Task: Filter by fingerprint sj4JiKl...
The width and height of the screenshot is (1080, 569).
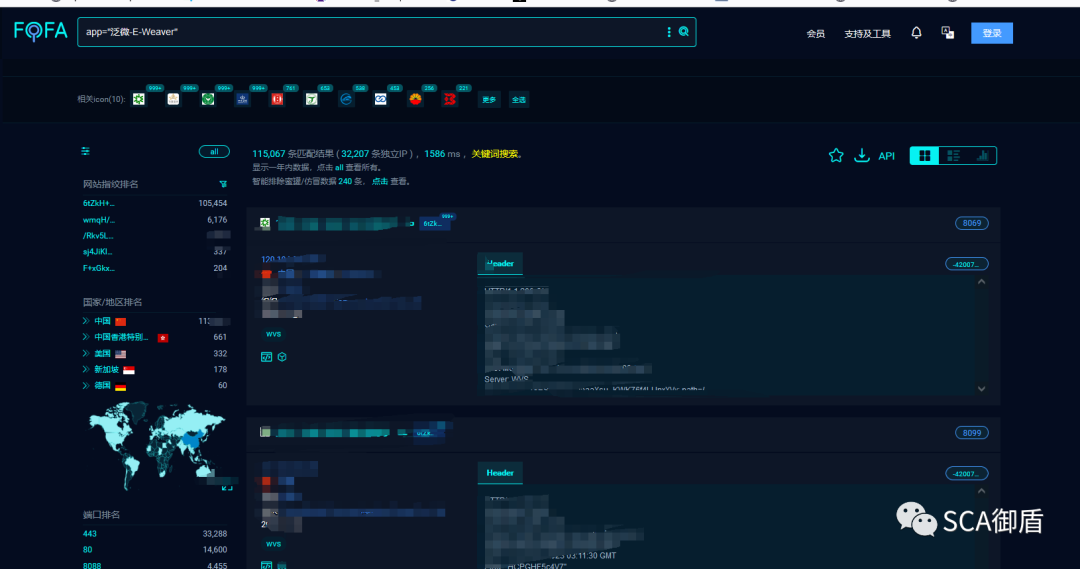Action: tap(97, 251)
